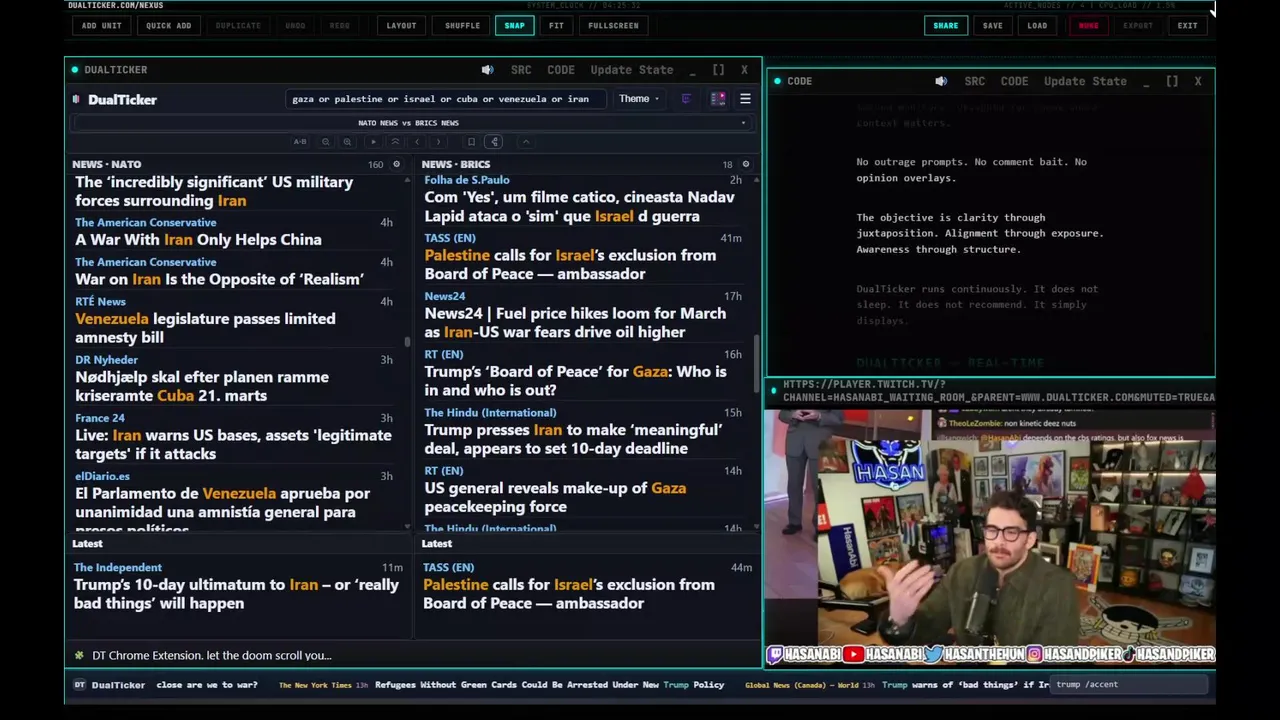Open 'A War With Iran Only Helps China'
Viewport: 1280px width, 720px height.
click(x=198, y=240)
